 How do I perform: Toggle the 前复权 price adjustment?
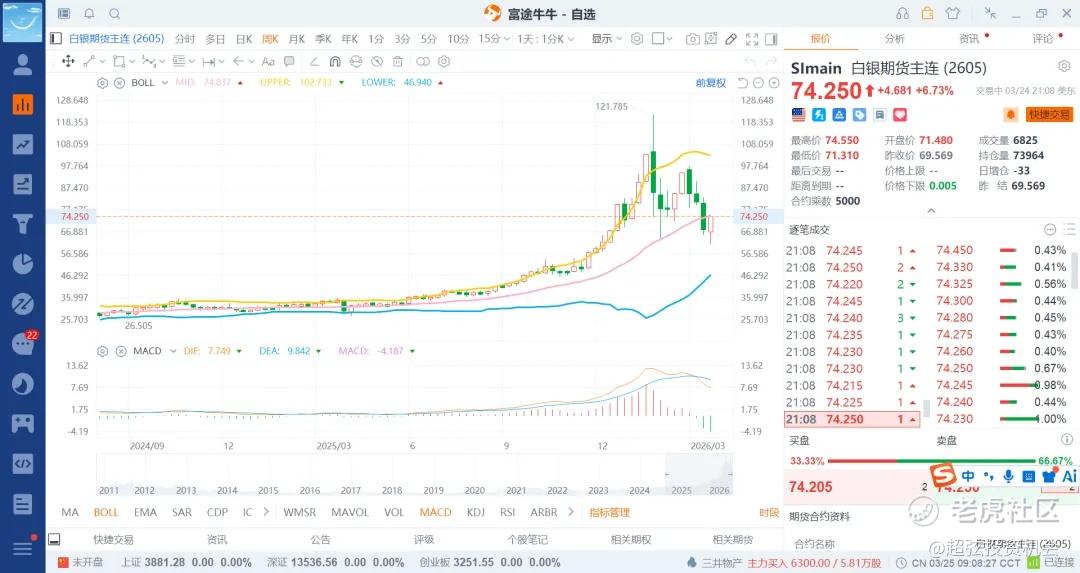tap(711, 83)
